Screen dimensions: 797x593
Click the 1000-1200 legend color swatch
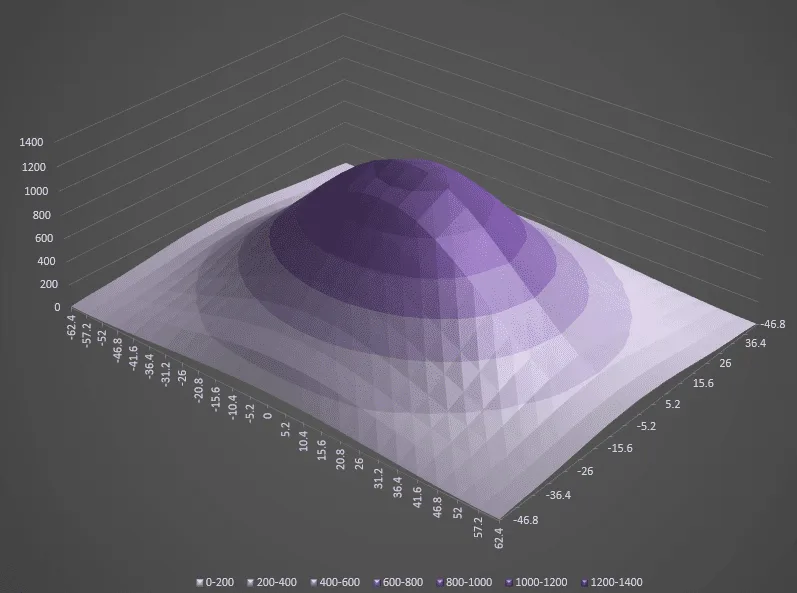coord(509,582)
